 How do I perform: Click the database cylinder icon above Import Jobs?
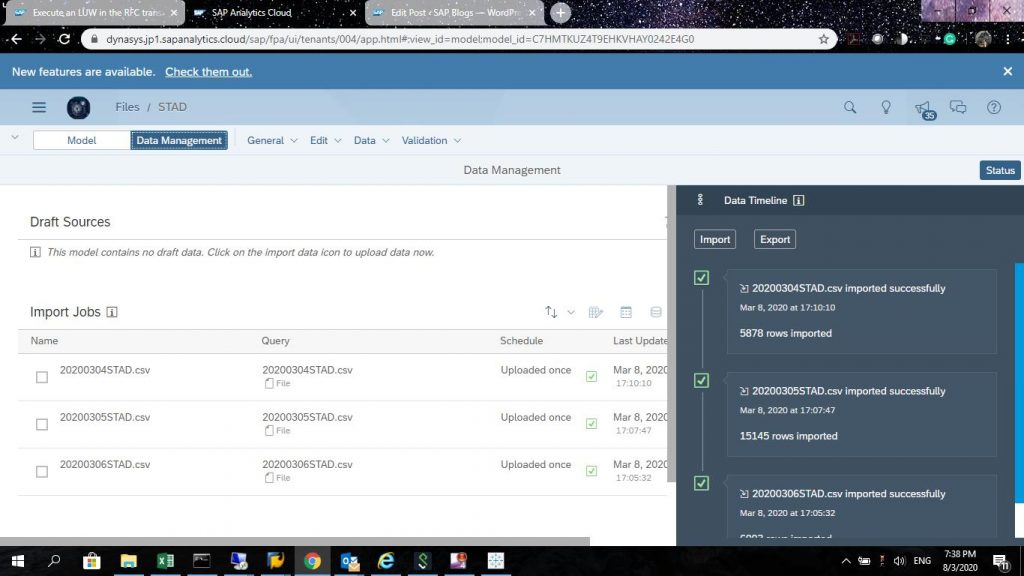click(x=656, y=312)
